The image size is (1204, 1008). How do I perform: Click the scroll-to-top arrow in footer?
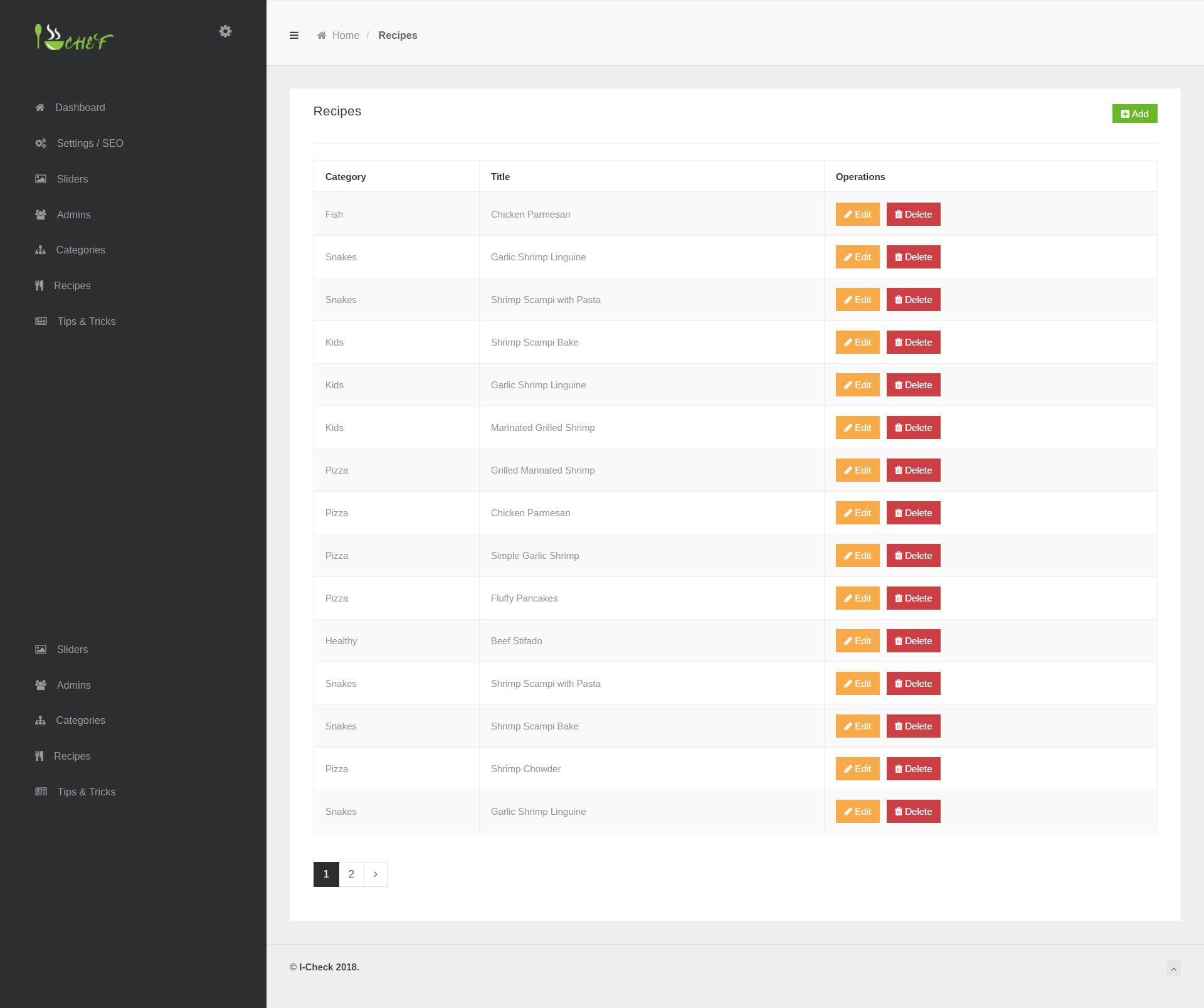point(1173,968)
